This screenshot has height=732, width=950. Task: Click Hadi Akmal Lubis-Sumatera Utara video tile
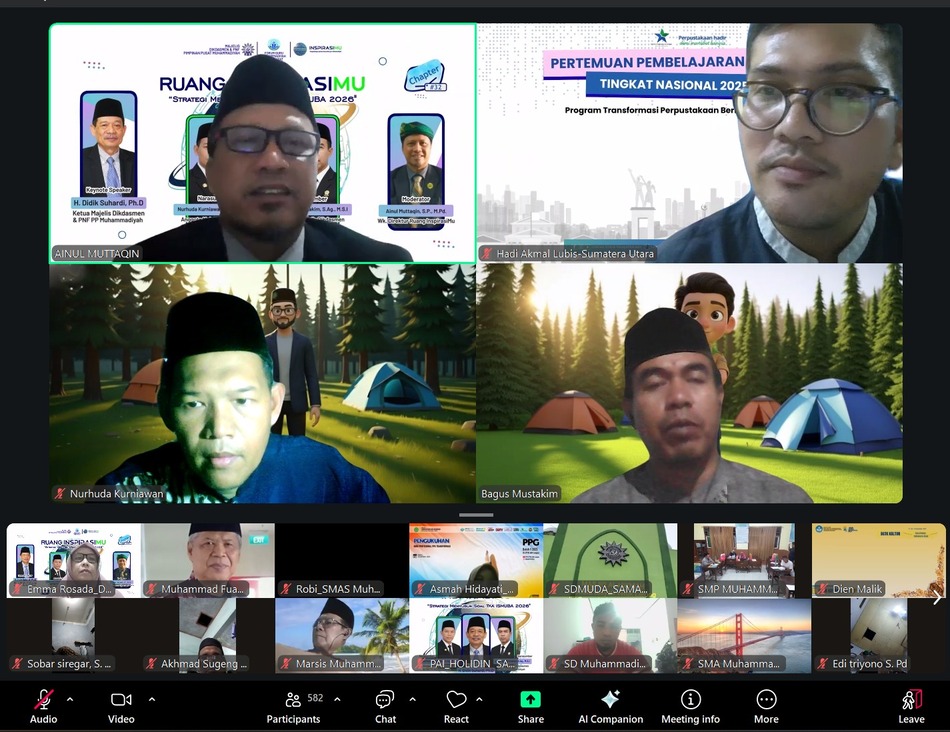pyautogui.click(x=690, y=143)
